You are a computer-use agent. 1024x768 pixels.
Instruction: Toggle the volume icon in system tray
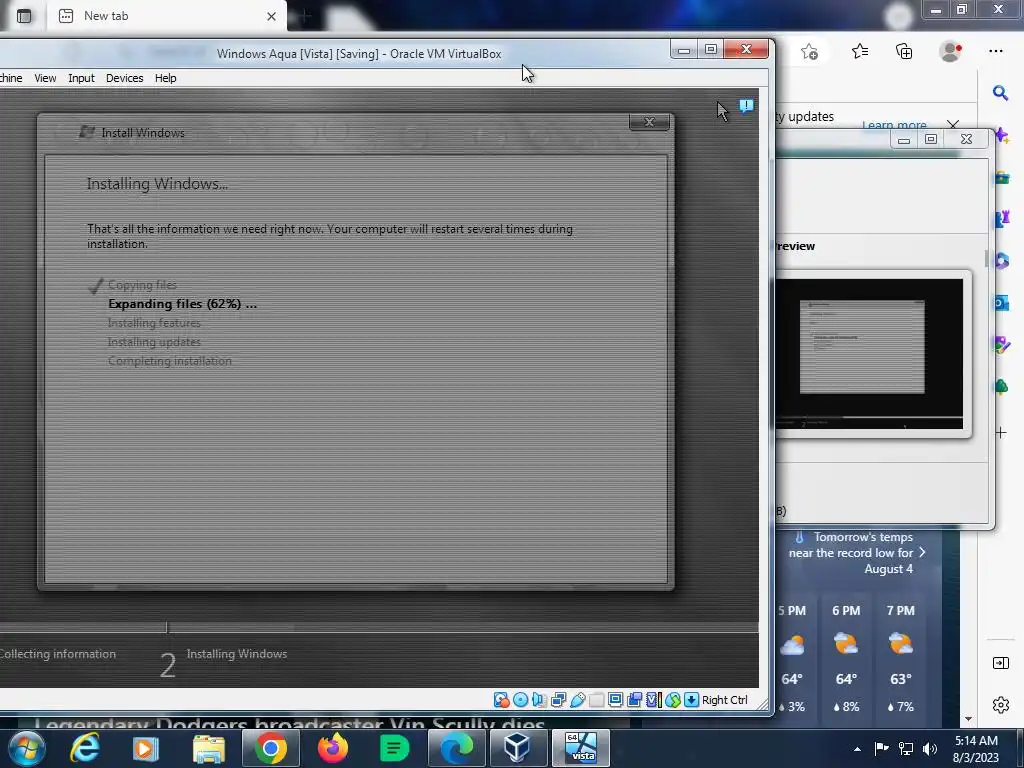pyautogui.click(x=930, y=748)
